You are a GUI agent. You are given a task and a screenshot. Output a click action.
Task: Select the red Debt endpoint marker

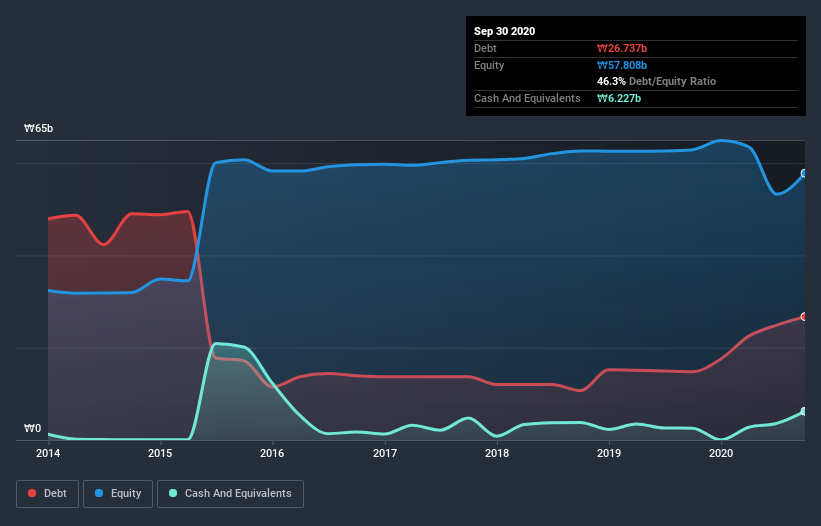(x=804, y=317)
